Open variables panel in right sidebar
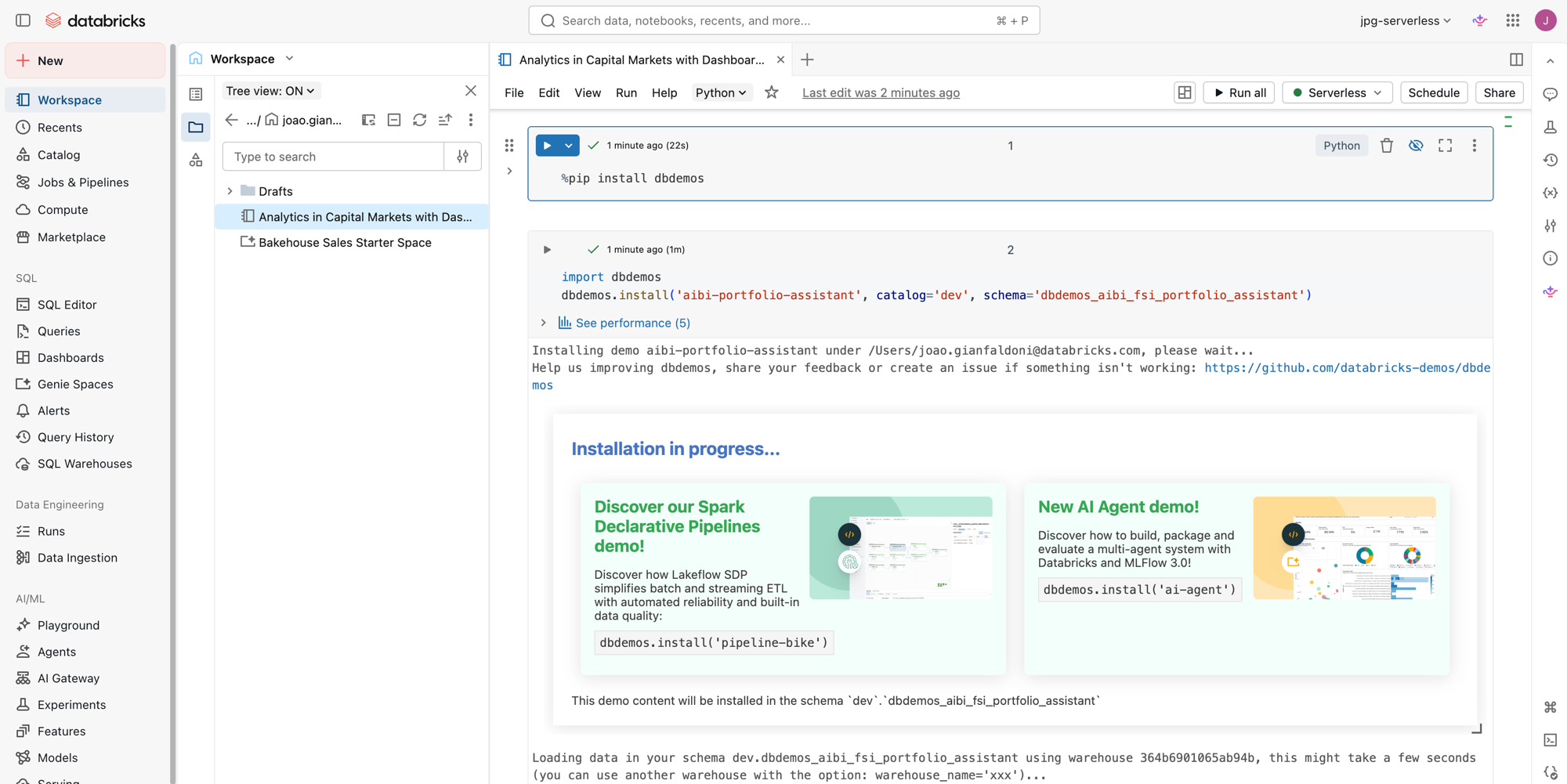This screenshot has width=1567, height=784. (1551, 193)
